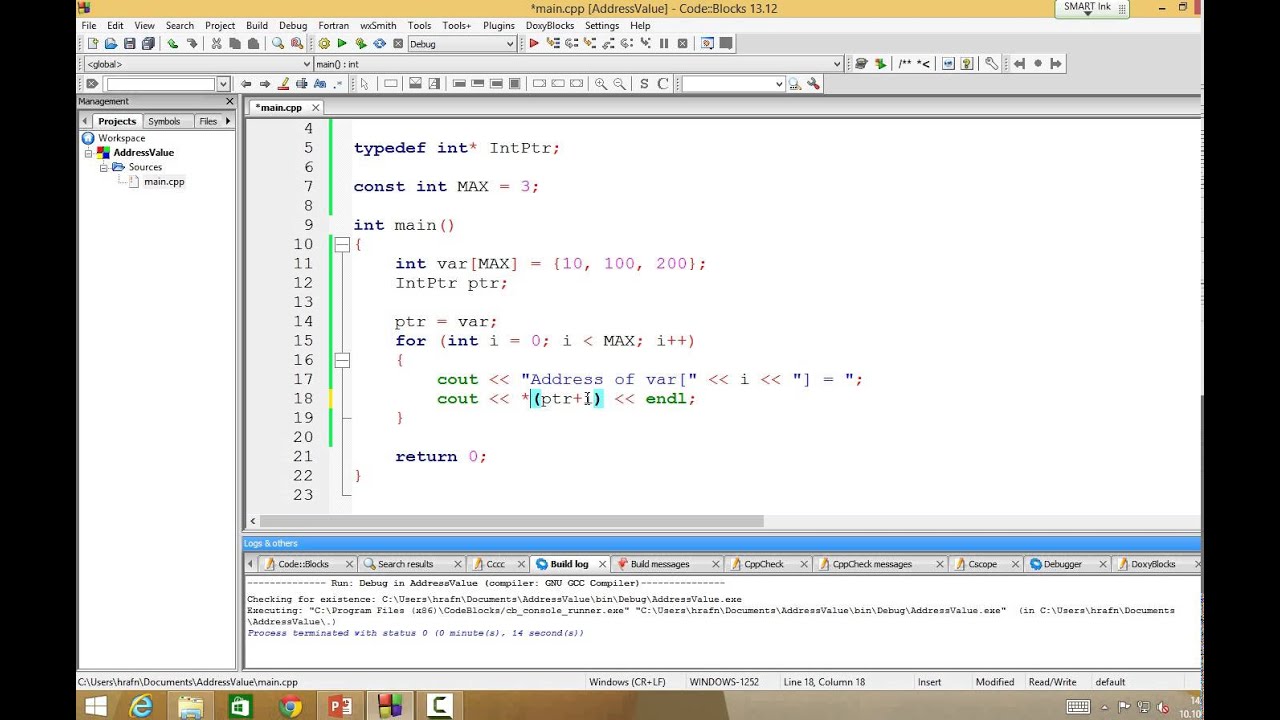
Task: Fold the for loop block at line 16
Action: tap(342, 360)
